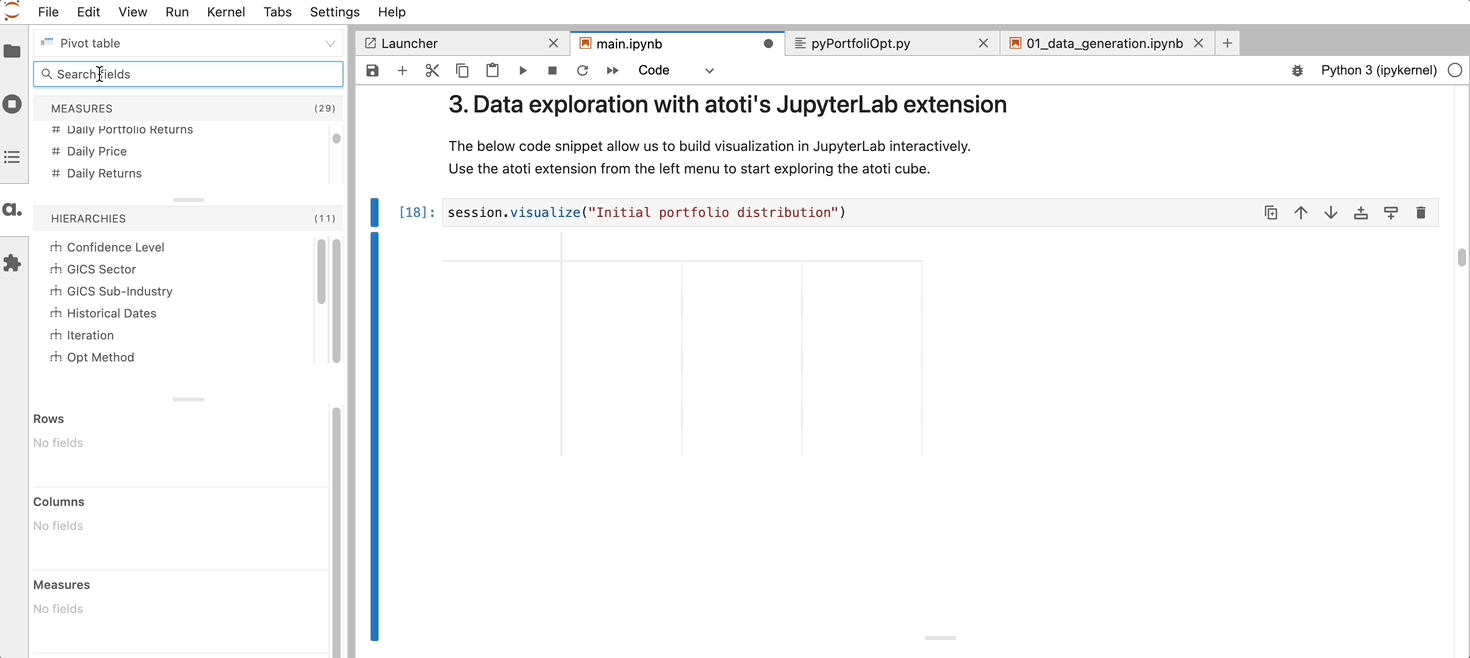Move cell 18 down with arrow icon
Viewport: 1470px width, 658px height.
(x=1331, y=212)
